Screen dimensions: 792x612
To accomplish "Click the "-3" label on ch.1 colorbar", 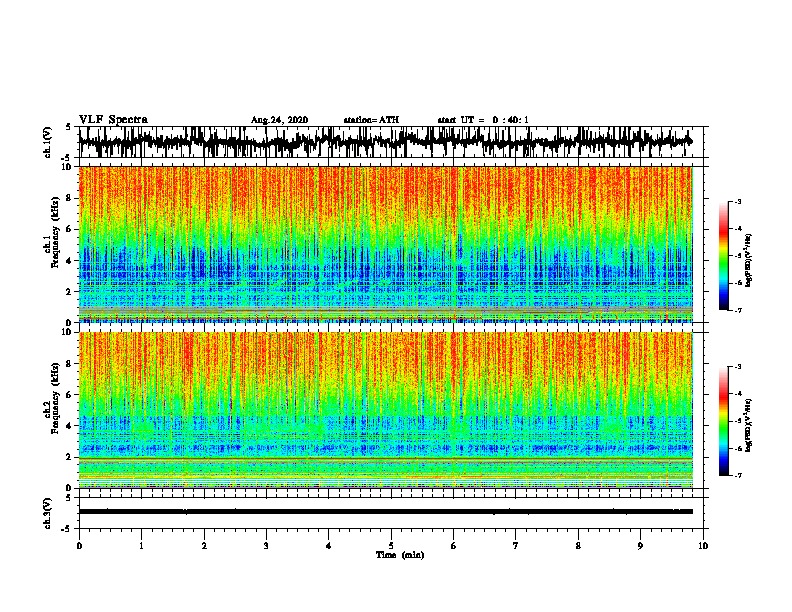I will point(737,201).
